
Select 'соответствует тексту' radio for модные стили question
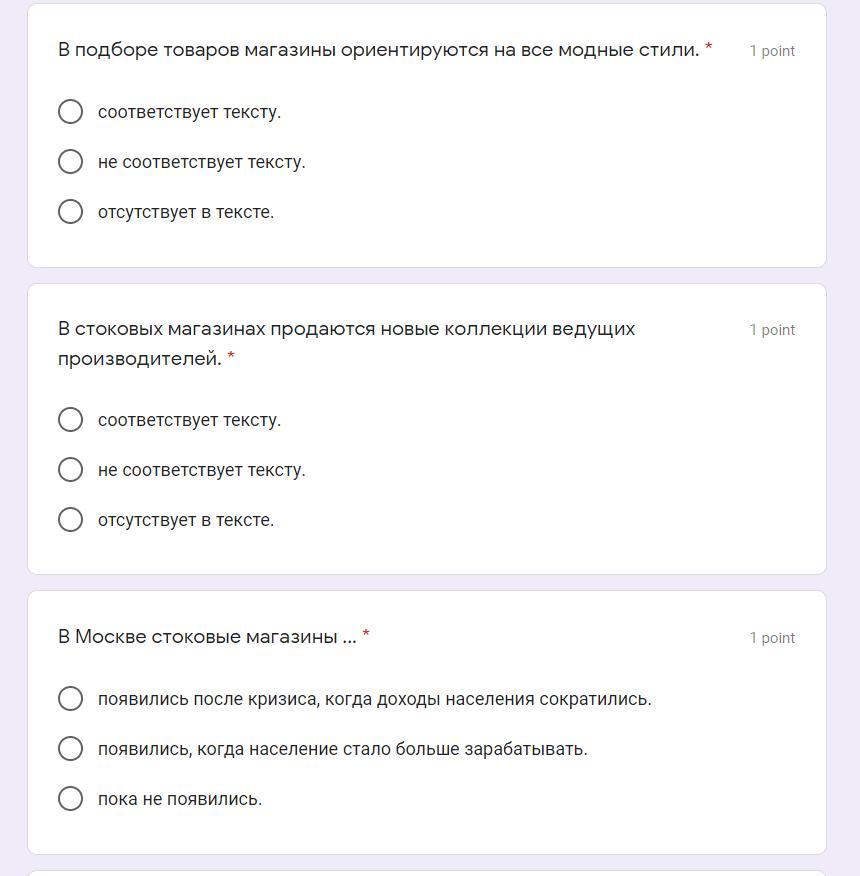(x=70, y=112)
